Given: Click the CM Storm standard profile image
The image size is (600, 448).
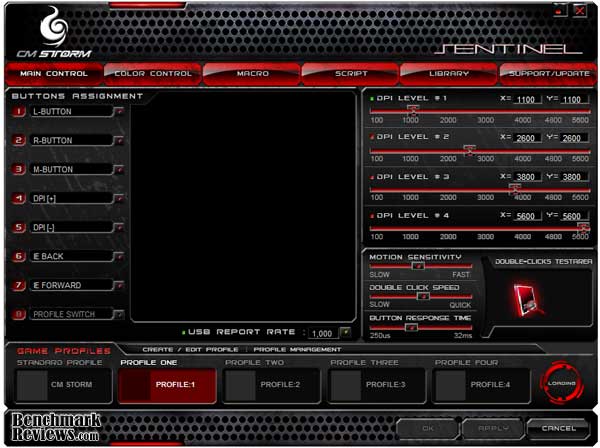Looking at the screenshot, I should (32, 385).
